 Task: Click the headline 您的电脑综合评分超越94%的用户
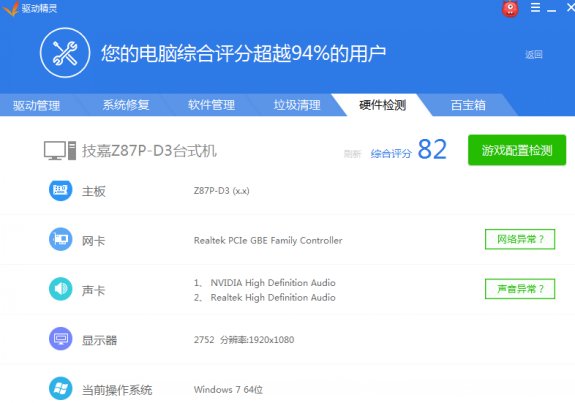click(243, 54)
